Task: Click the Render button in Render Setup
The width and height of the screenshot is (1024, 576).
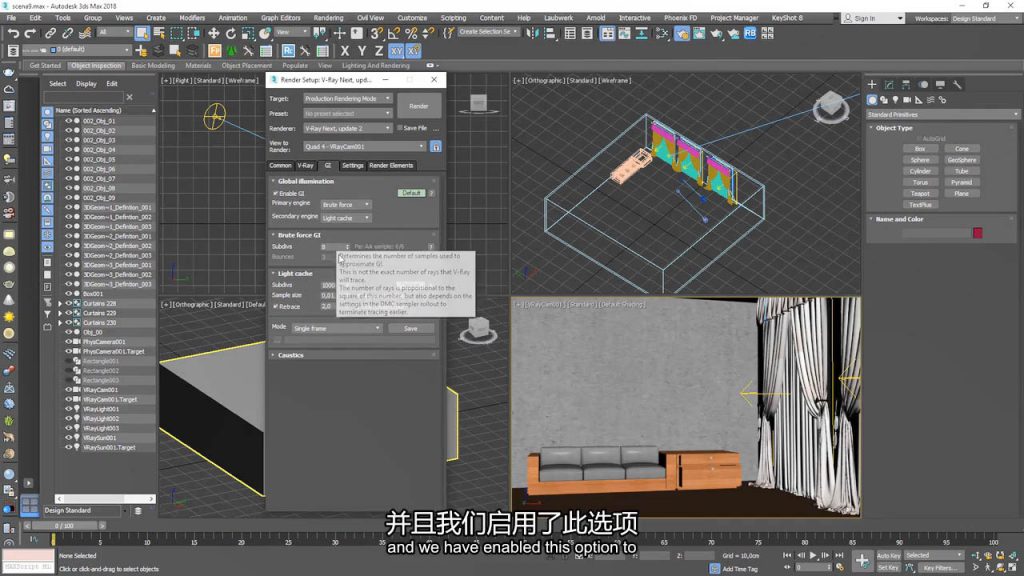Action: click(x=419, y=106)
